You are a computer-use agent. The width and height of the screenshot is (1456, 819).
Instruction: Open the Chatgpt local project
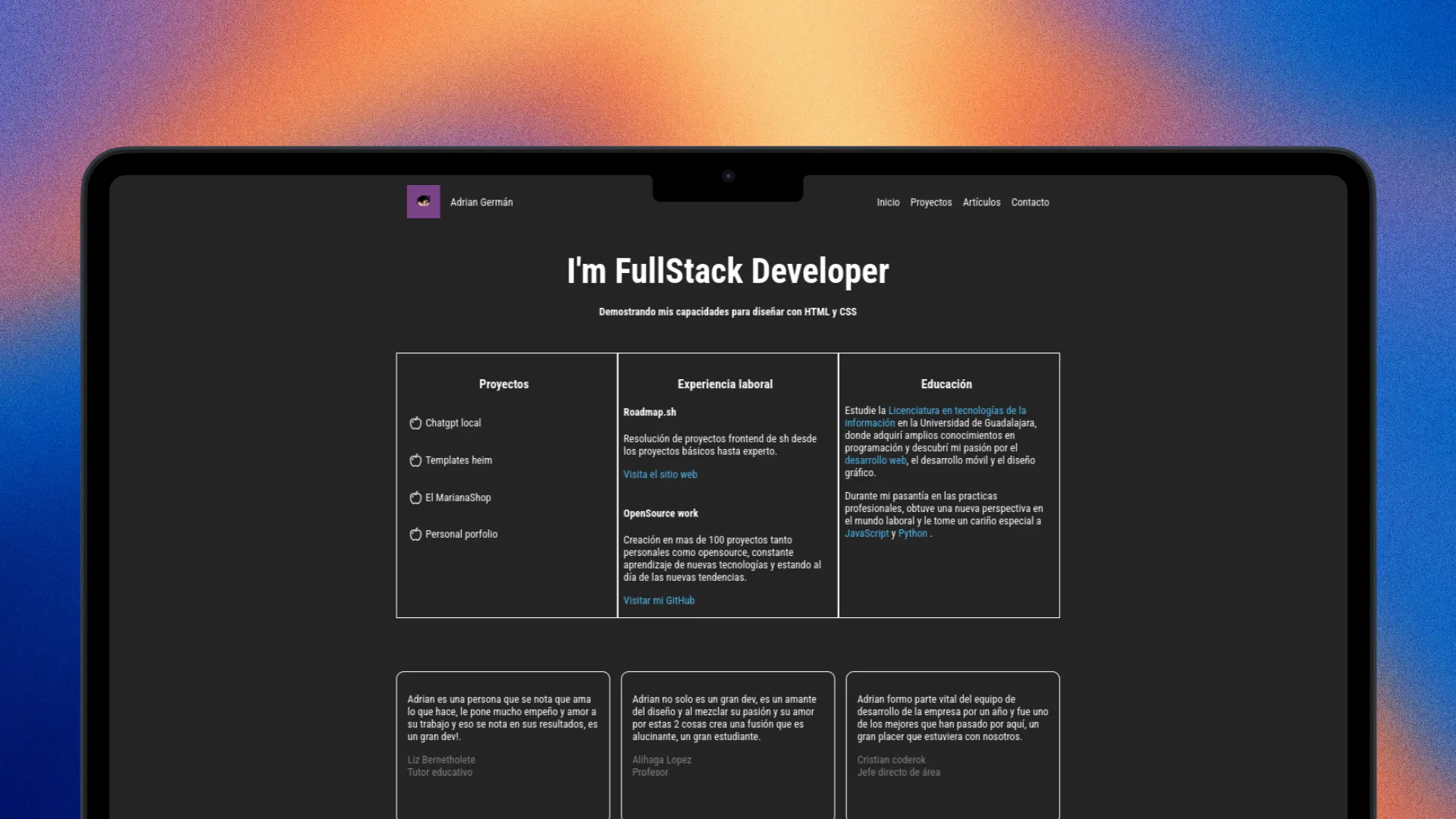click(453, 423)
